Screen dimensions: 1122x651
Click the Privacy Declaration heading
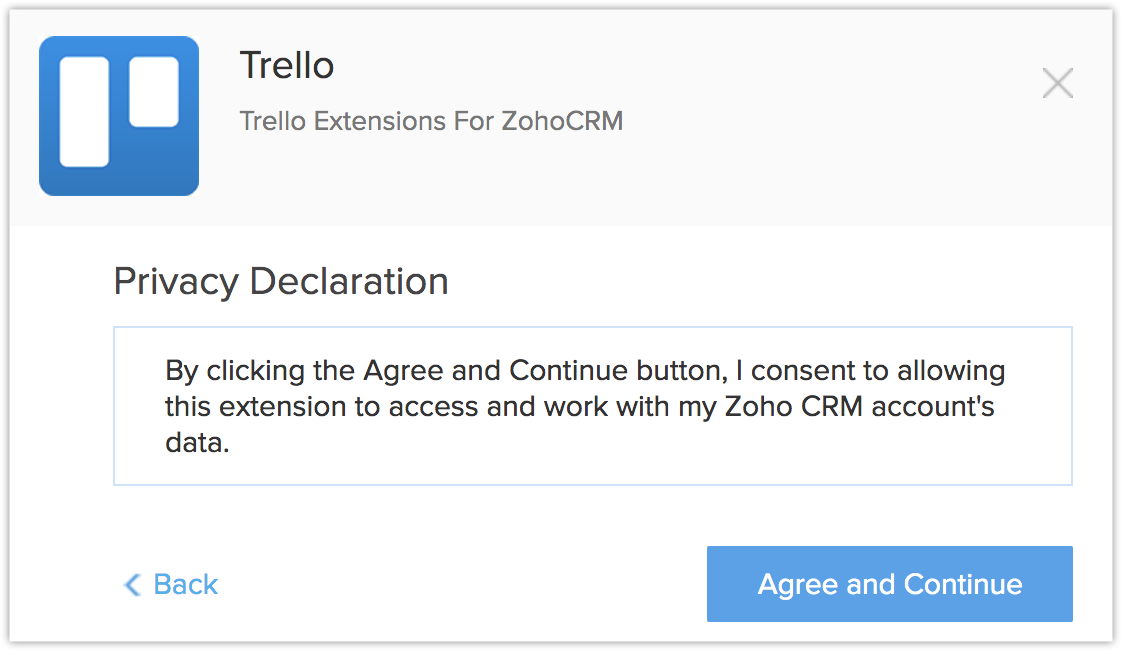(281, 282)
